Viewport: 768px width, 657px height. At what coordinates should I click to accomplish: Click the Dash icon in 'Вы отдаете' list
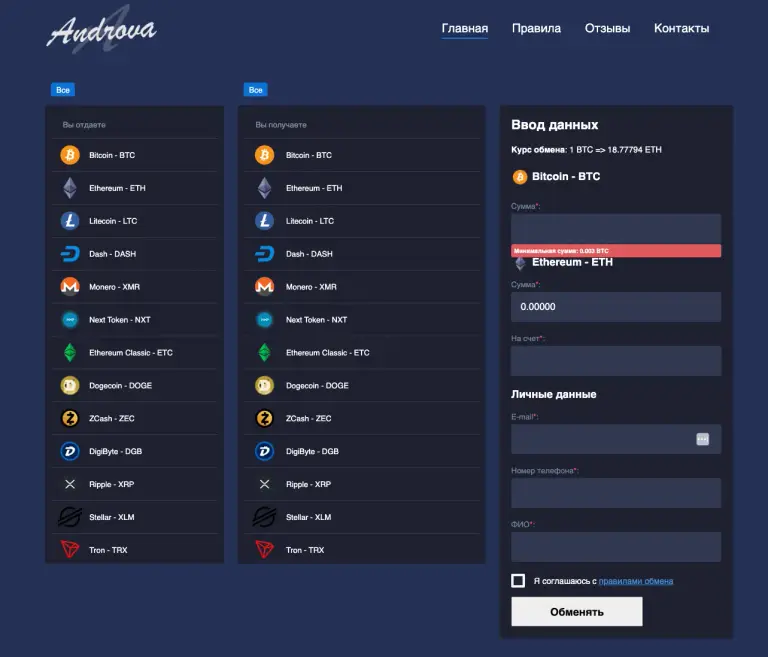tap(70, 254)
